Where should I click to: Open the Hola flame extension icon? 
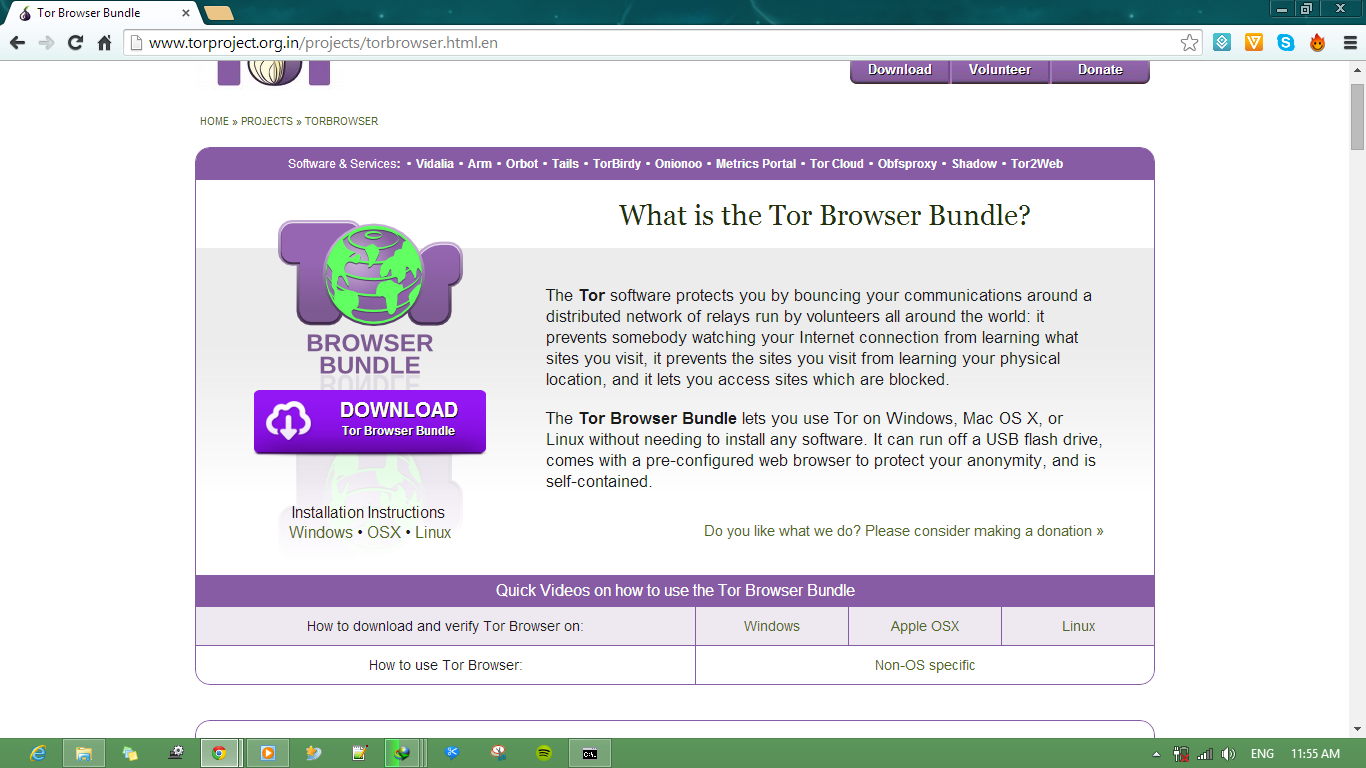(x=1318, y=43)
